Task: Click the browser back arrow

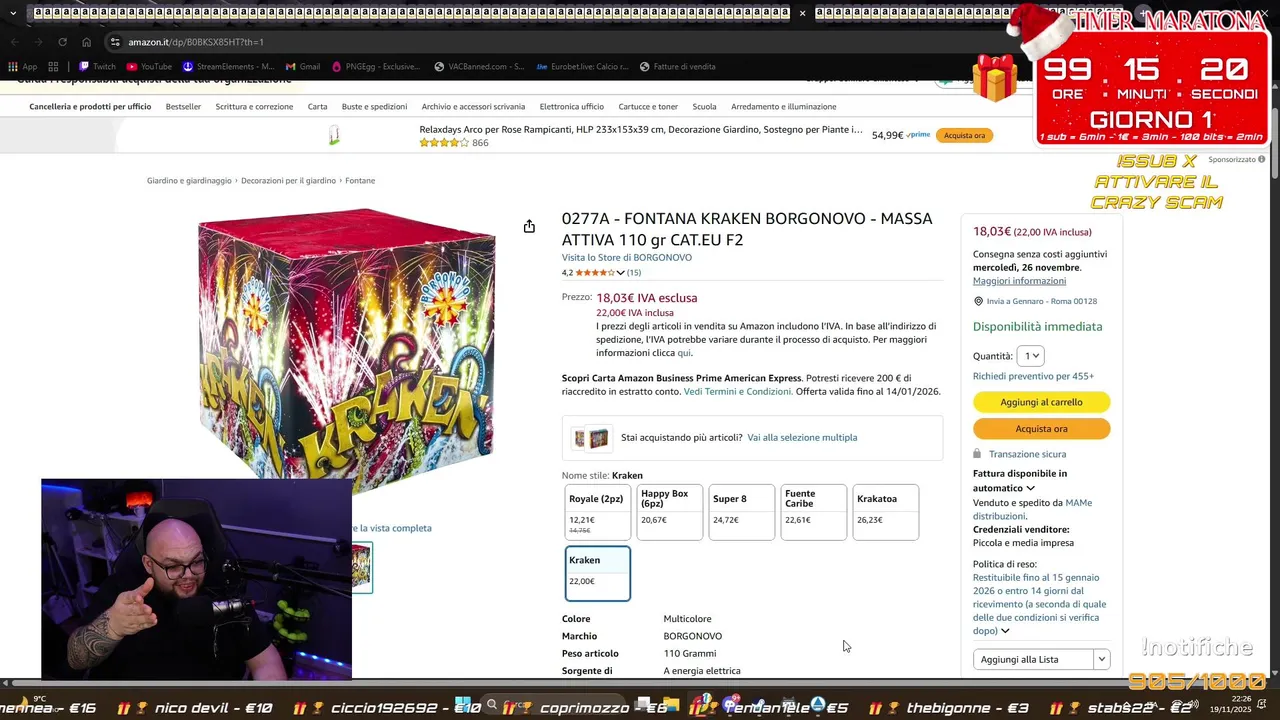Action: click(14, 42)
